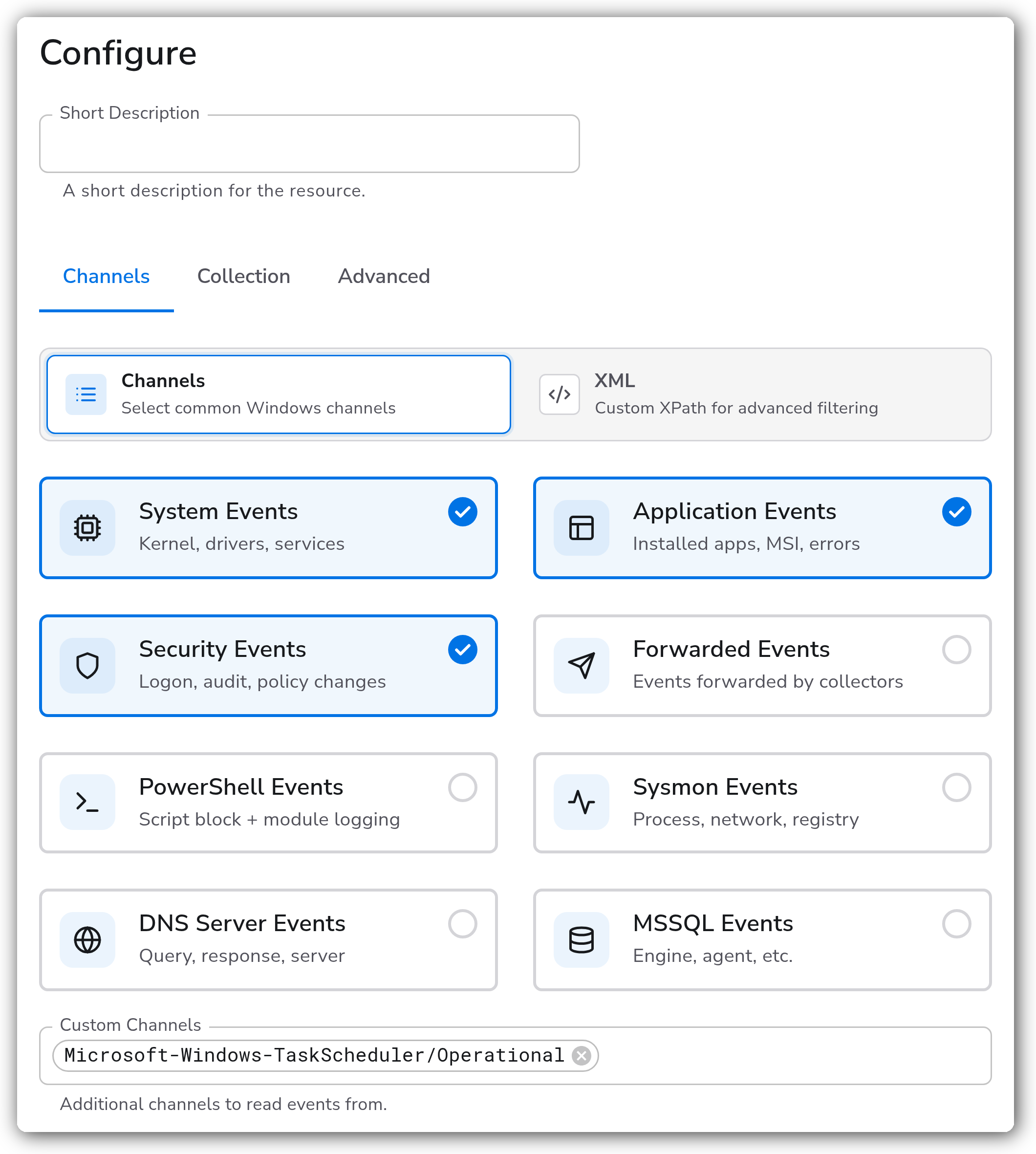Click the PowerShell Events terminal prompt icon
Image resolution: width=1036 pixels, height=1154 pixels.
coord(87,802)
